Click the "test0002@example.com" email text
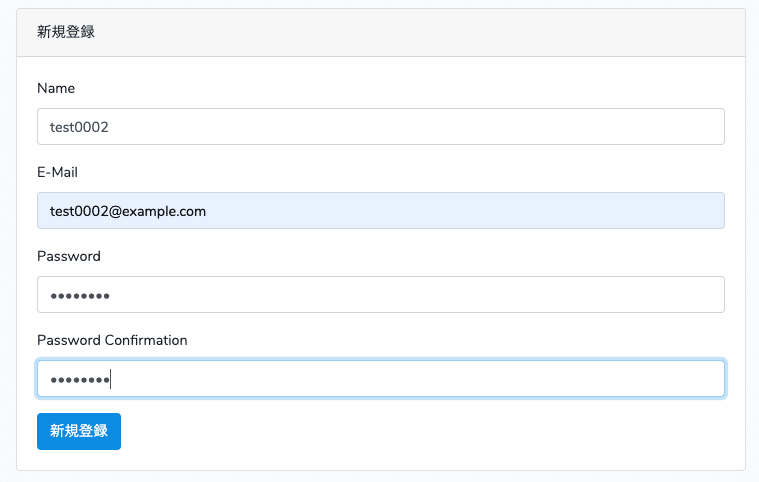The image size is (759, 482). (128, 211)
